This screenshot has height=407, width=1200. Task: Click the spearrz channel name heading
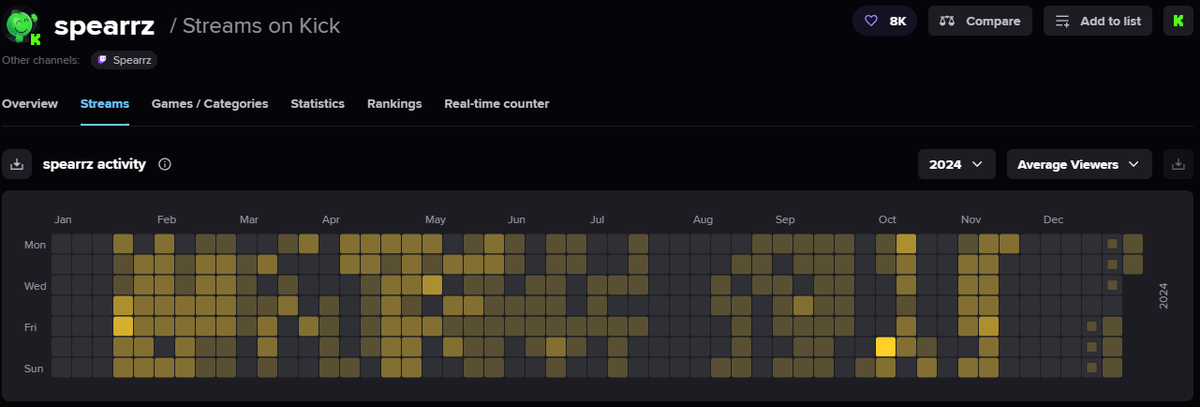click(104, 25)
